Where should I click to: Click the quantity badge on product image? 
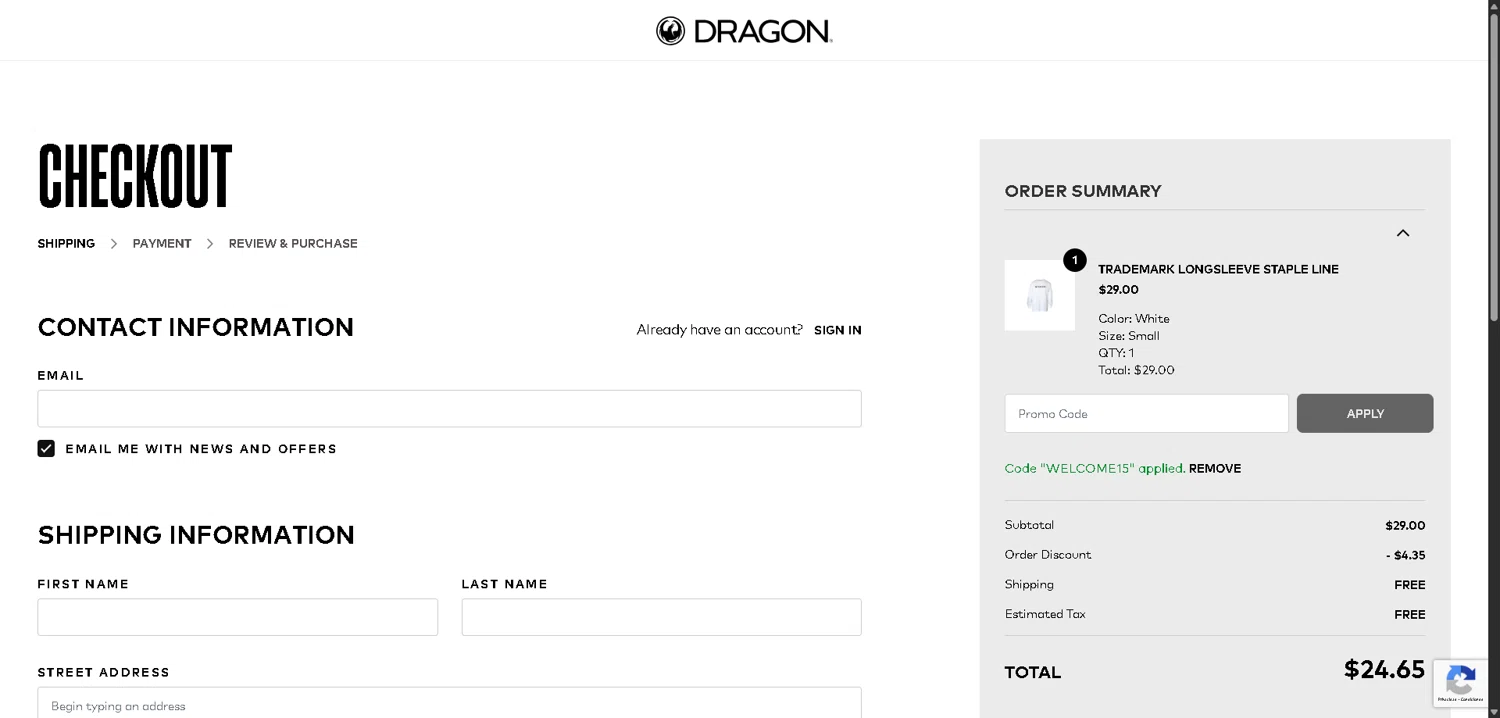[x=1075, y=260]
